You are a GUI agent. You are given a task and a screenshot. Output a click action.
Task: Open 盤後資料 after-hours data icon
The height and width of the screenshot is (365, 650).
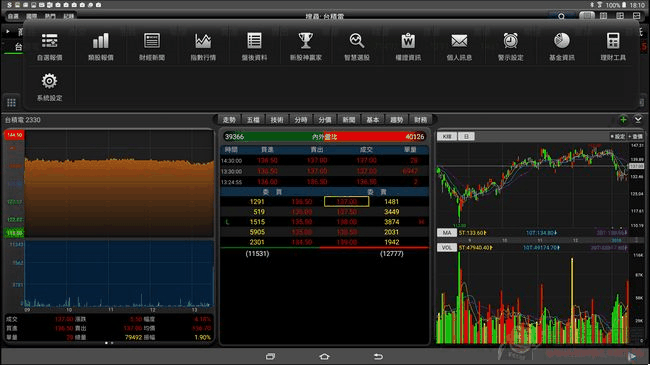[254, 46]
